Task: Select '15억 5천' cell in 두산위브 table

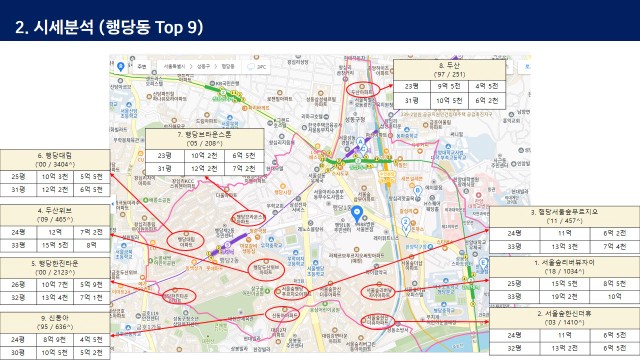Action: [55, 245]
